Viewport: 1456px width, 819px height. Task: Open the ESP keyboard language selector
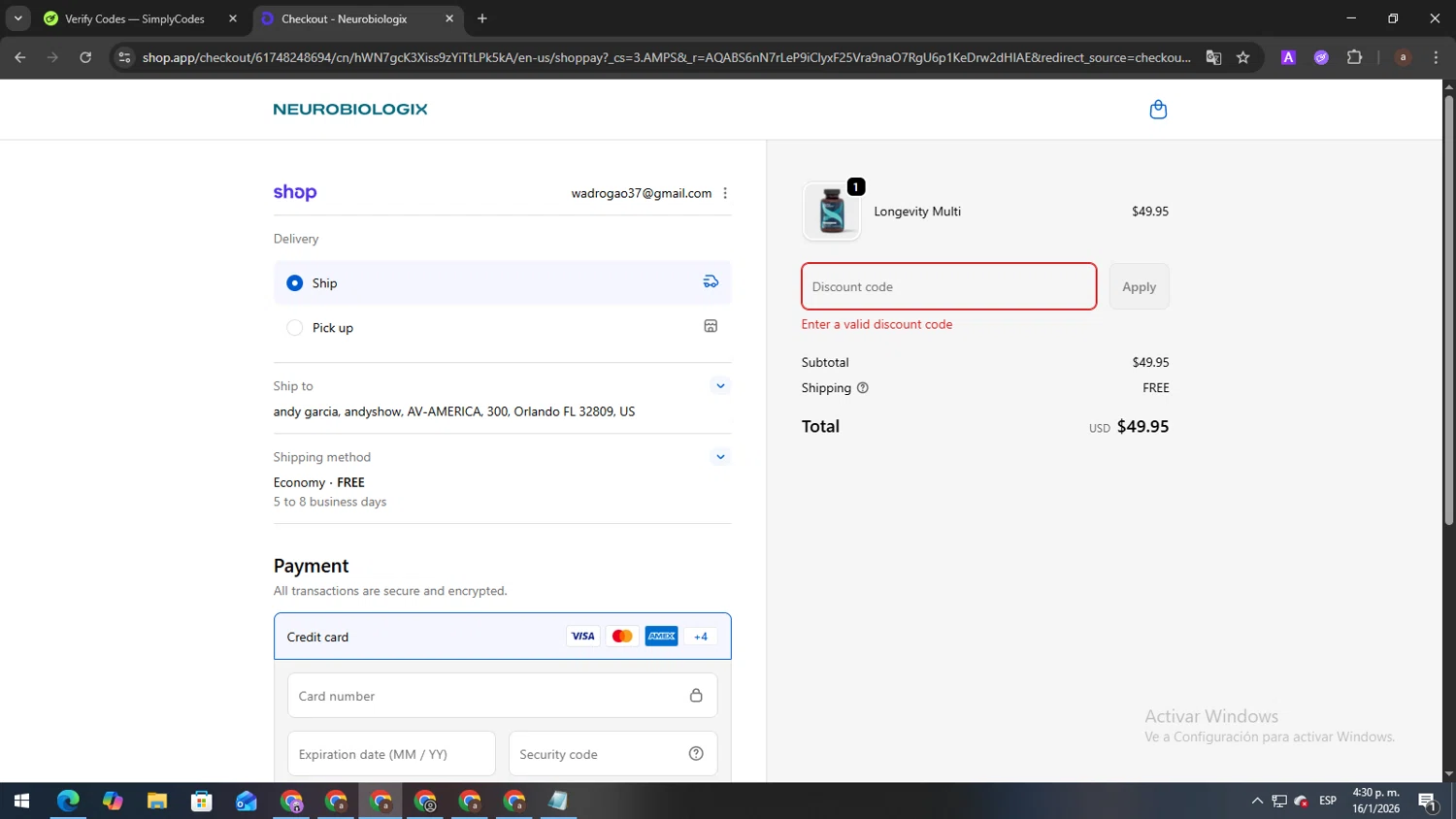[x=1328, y=801]
